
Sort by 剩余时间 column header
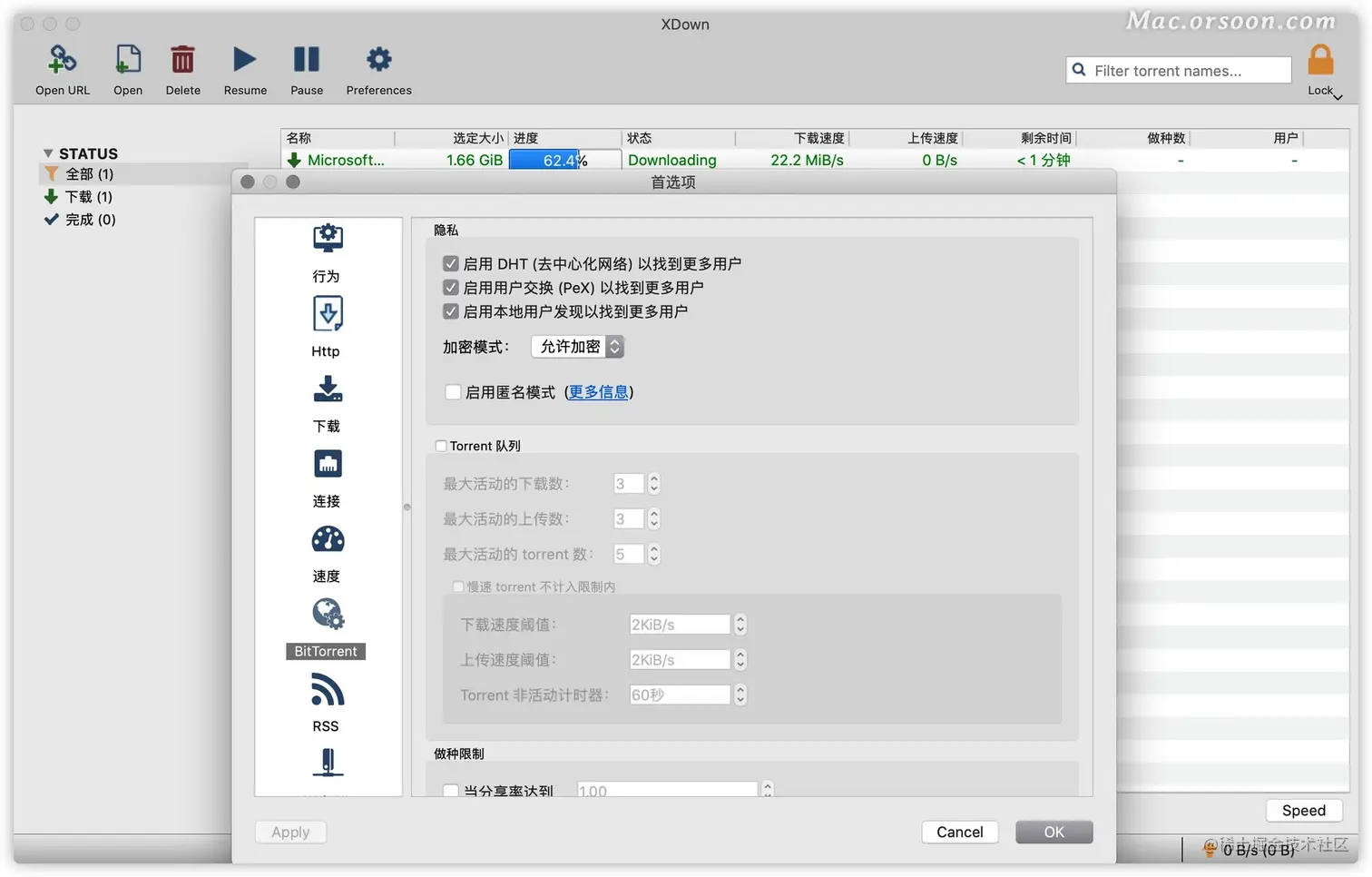(x=1019, y=138)
